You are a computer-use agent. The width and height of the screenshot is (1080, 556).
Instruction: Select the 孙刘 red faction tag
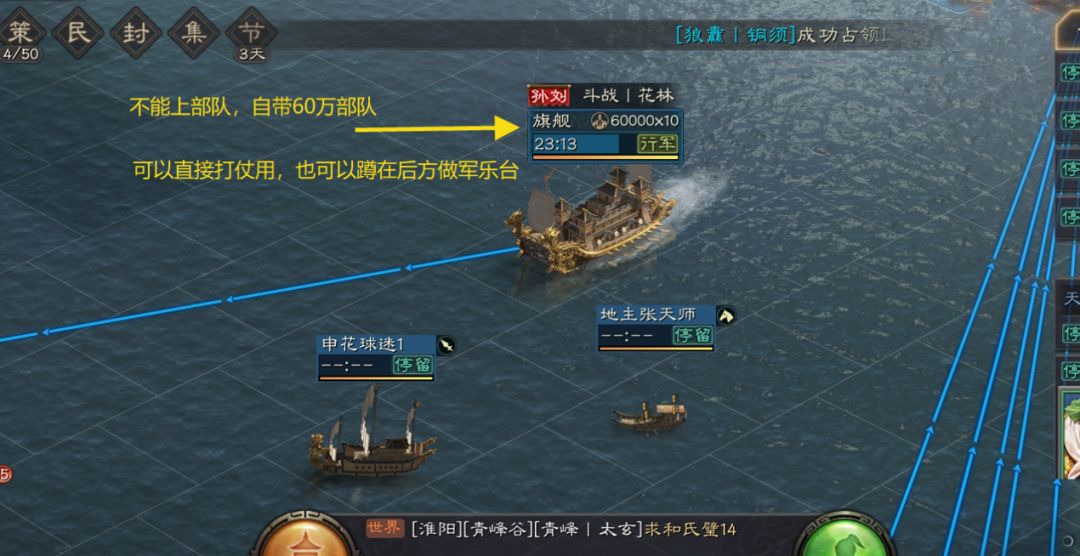(x=548, y=96)
